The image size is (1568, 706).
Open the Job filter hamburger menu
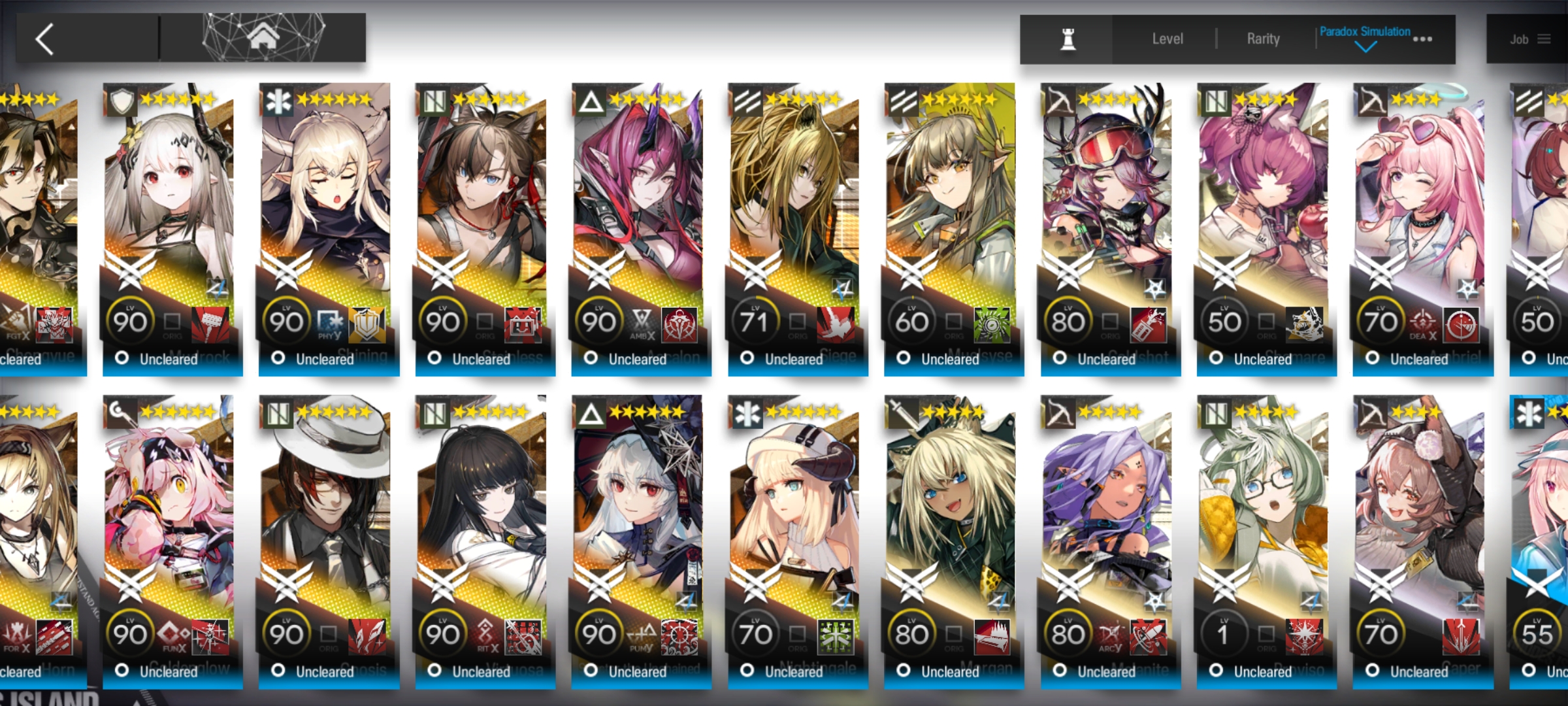click(1544, 39)
